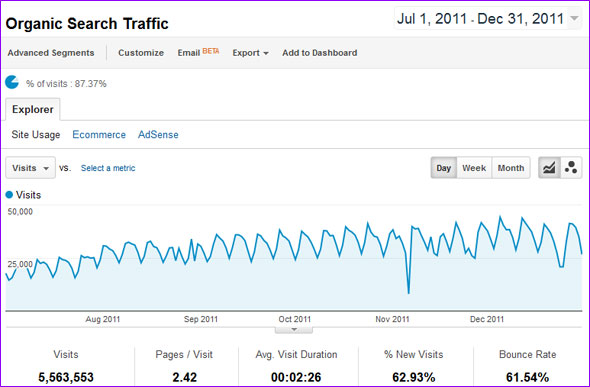Click the % New Visits value 62.93%
Screen dimensions: 590x387
tap(414, 377)
